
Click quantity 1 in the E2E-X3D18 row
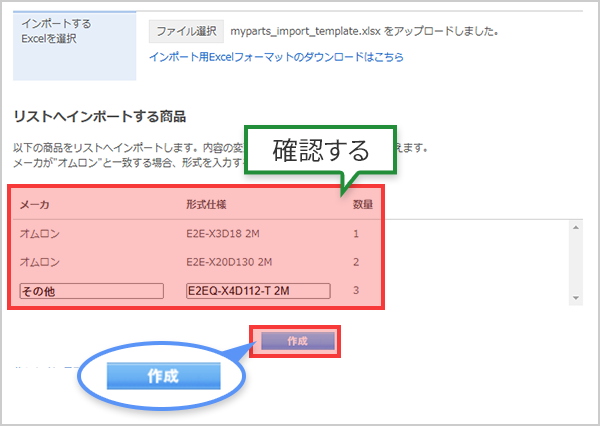point(356,233)
